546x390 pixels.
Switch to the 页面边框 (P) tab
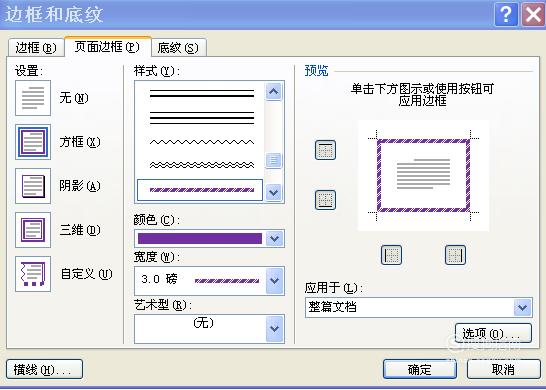108,47
